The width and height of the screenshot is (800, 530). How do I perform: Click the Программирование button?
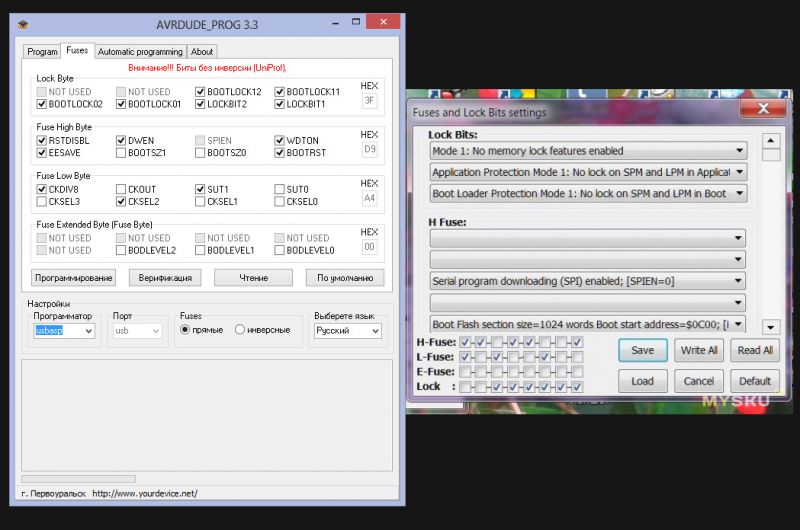[73, 278]
